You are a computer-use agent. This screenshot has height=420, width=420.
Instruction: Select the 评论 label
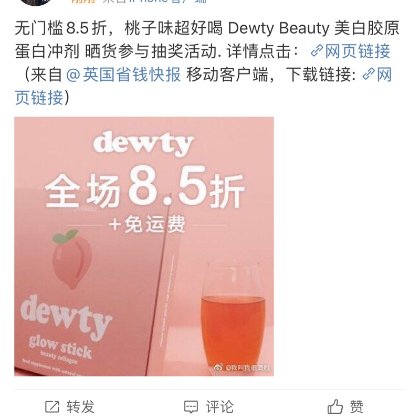tap(219, 407)
